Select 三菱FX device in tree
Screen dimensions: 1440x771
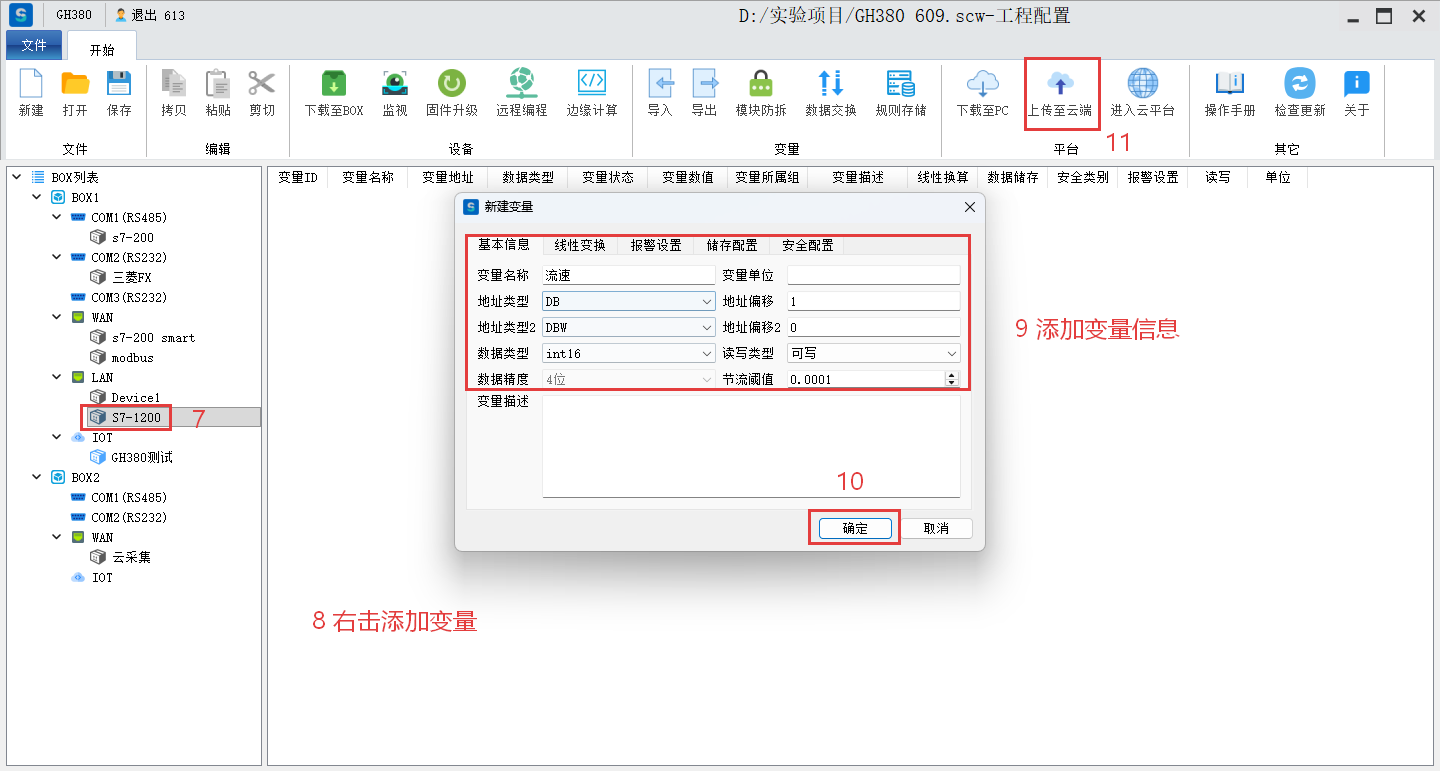click(131, 277)
